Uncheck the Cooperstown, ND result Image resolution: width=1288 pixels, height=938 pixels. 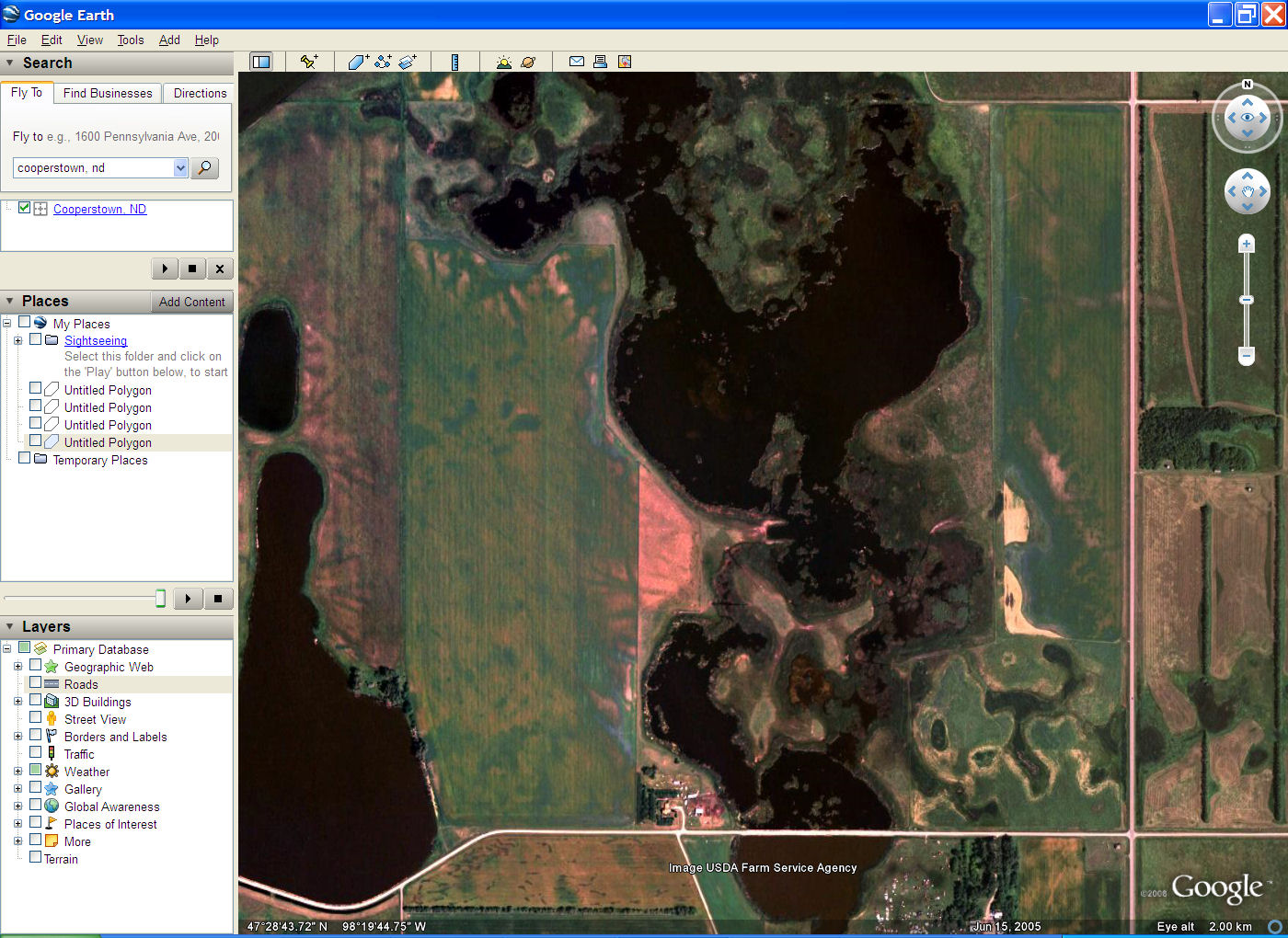pyautogui.click(x=25, y=208)
